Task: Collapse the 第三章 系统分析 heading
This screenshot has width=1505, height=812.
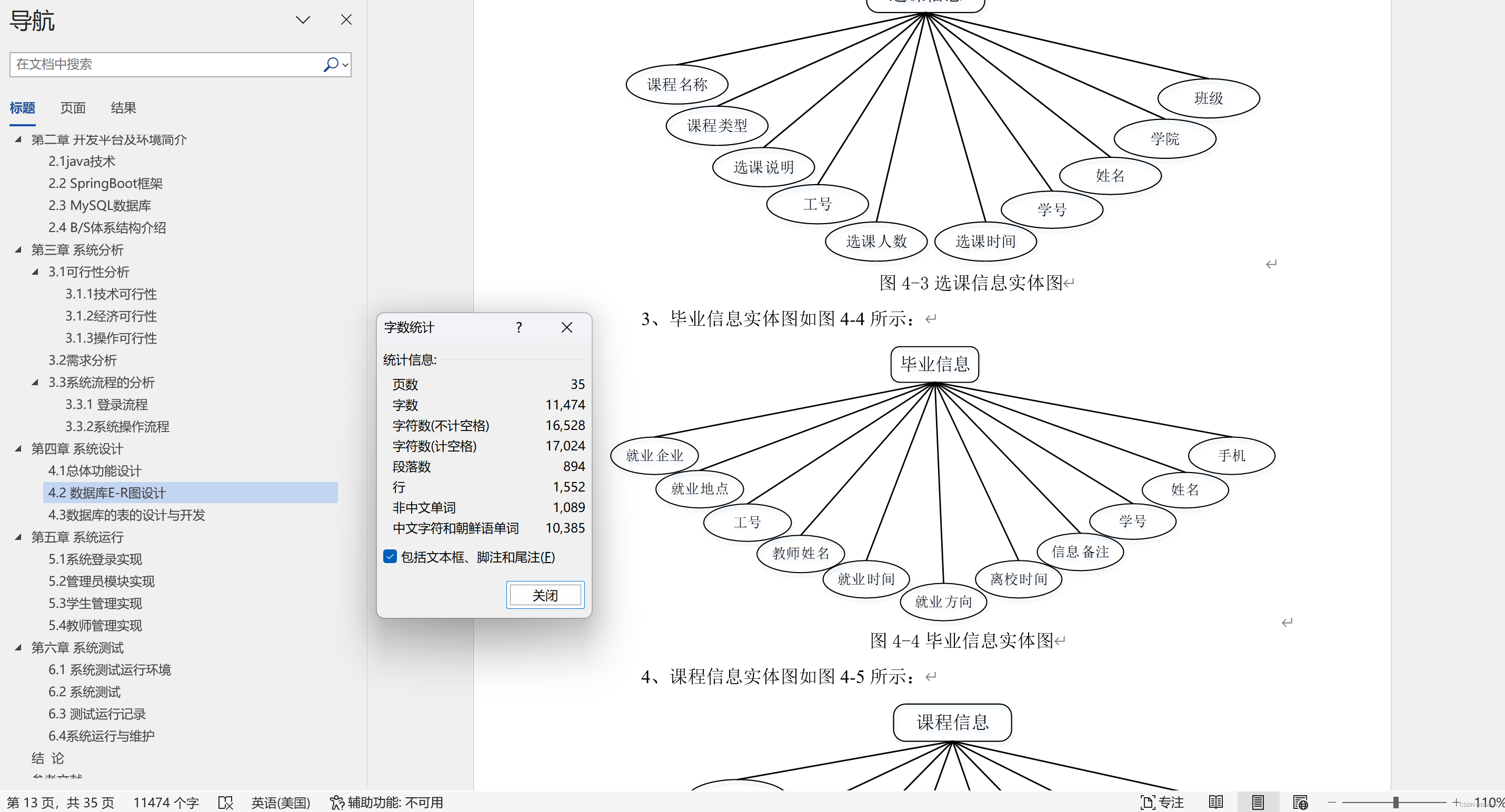Action: click(18, 249)
